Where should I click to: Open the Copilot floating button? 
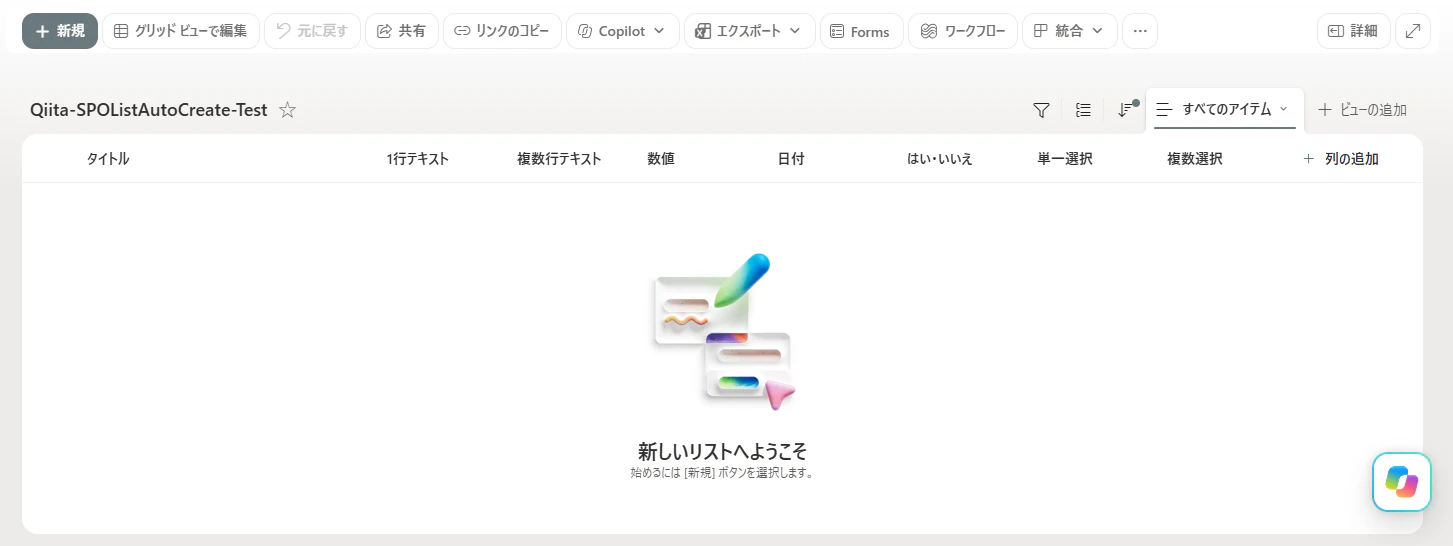pos(1401,482)
